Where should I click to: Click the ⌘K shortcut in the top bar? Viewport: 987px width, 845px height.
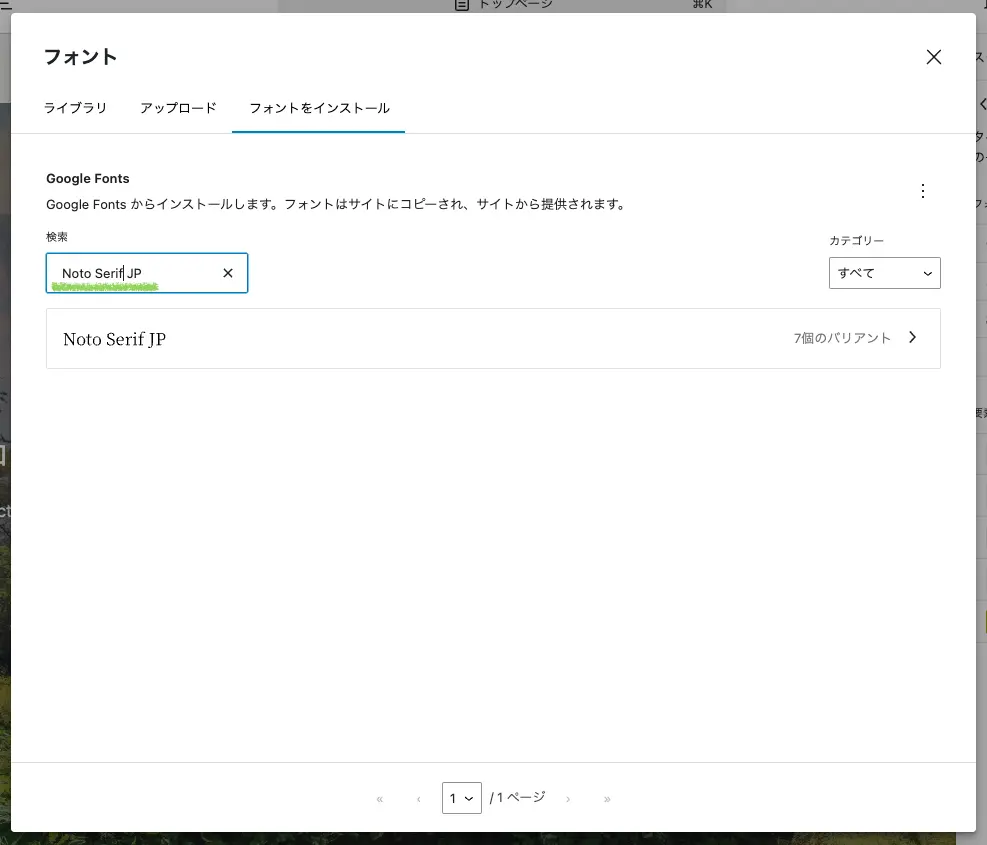701,5
